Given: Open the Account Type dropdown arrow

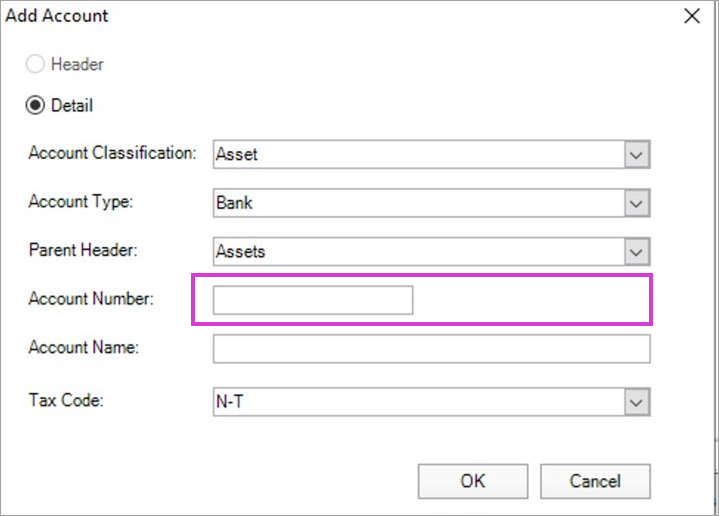Looking at the screenshot, I should [637, 203].
